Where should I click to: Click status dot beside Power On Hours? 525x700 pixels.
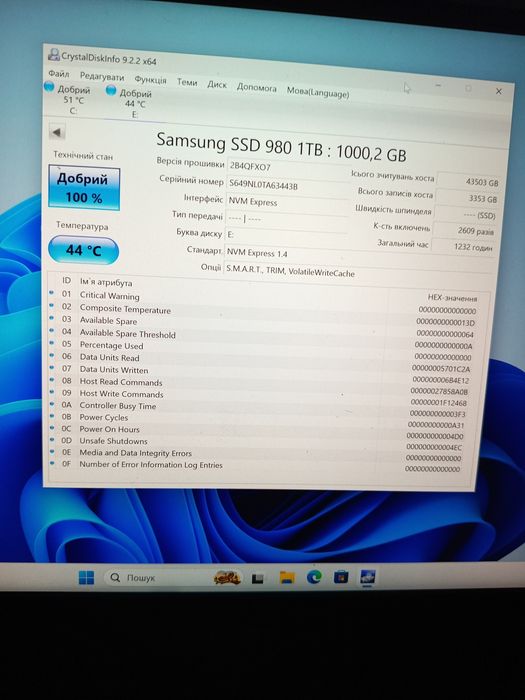(x=52, y=428)
